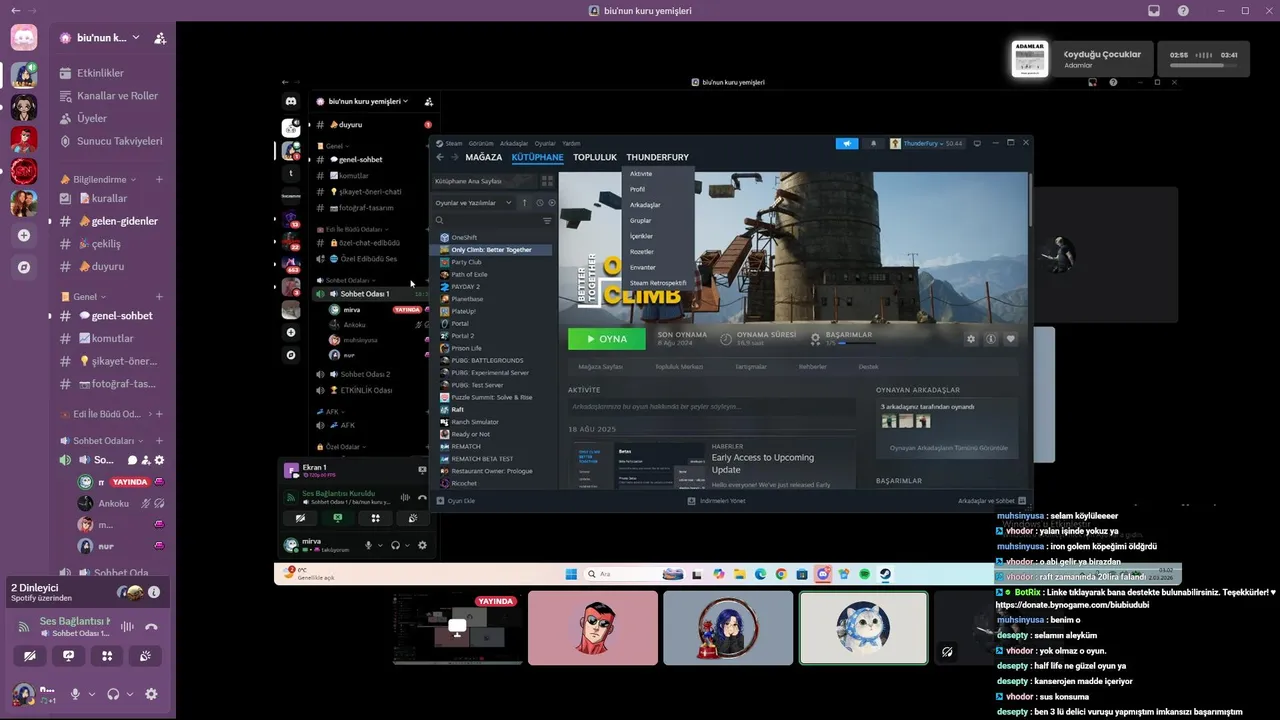Image resolution: width=1280 pixels, height=720 pixels.
Task: Click invite people icon beside server name
Action: (x=160, y=38)
